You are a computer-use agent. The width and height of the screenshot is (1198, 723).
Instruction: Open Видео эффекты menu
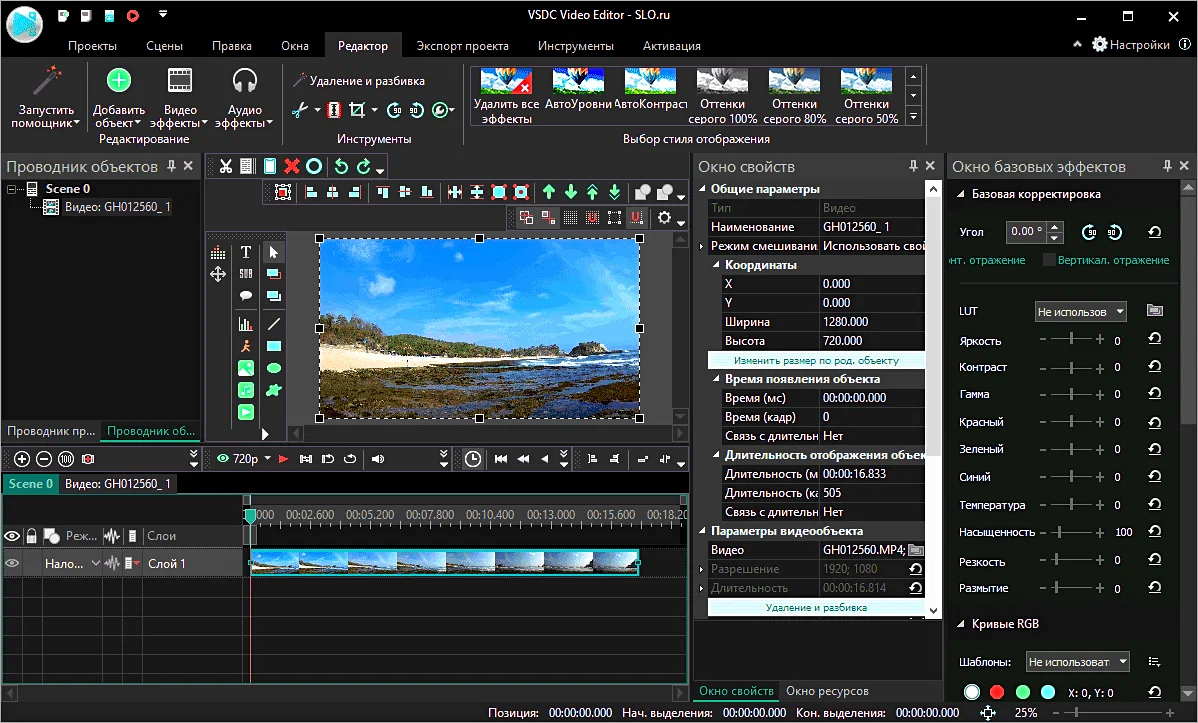[180, 97]
